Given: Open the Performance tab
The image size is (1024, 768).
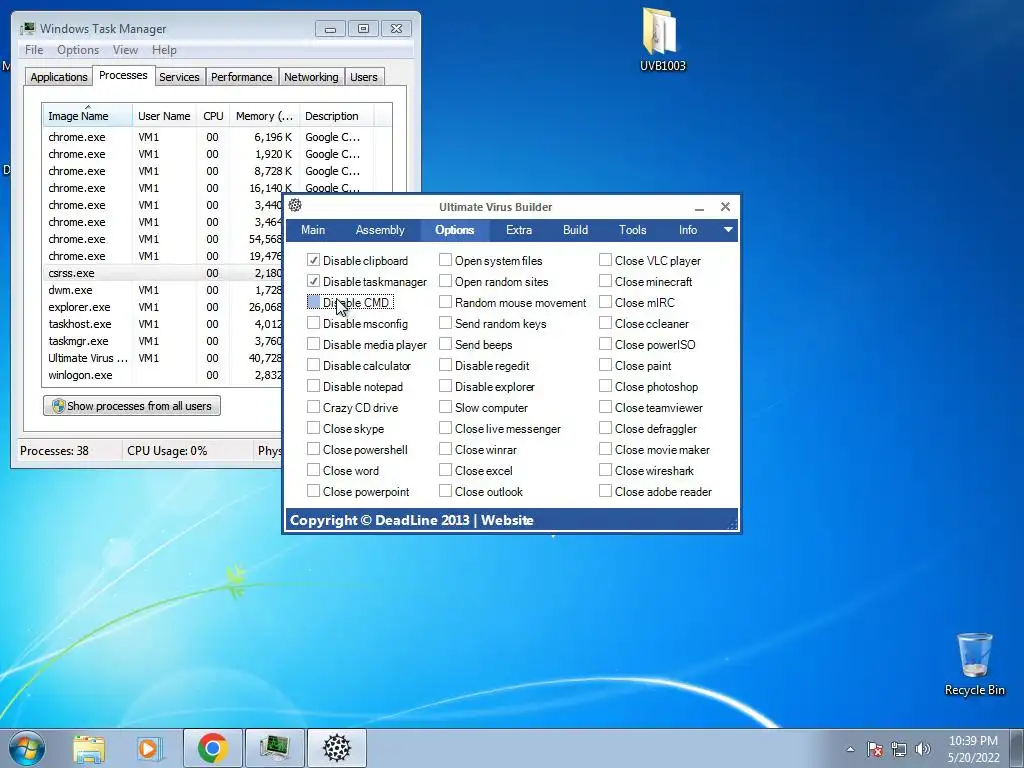Looking at the screenshot, I should (241, 77).
